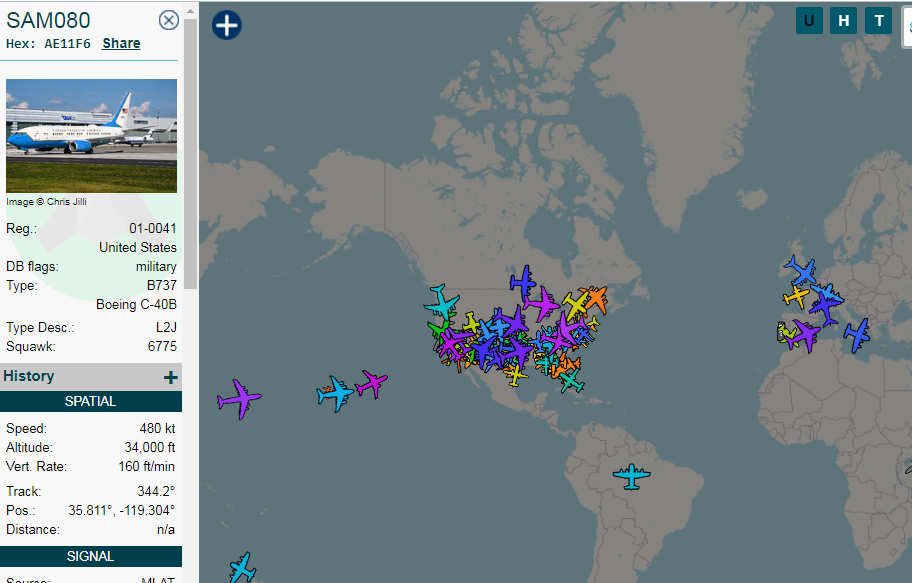Close the SAM080 aircraft info panel
Image resolution: width=912 pixels, height=583 pixels.
(169, 20)
